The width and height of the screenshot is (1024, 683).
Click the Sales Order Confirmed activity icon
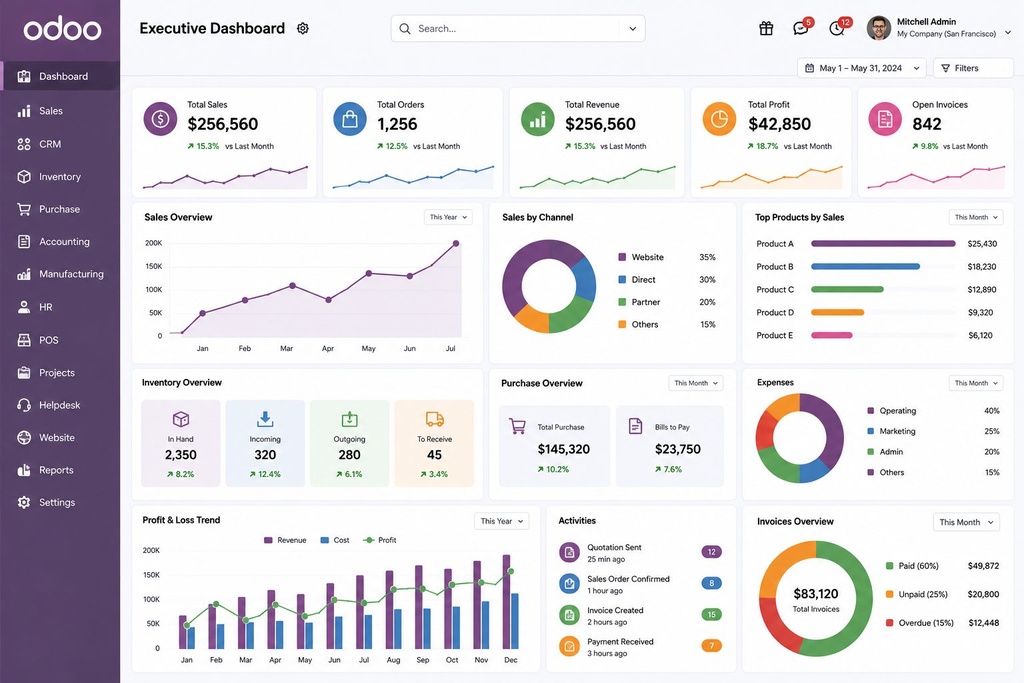pyautogui.click(x=569, y=583)
